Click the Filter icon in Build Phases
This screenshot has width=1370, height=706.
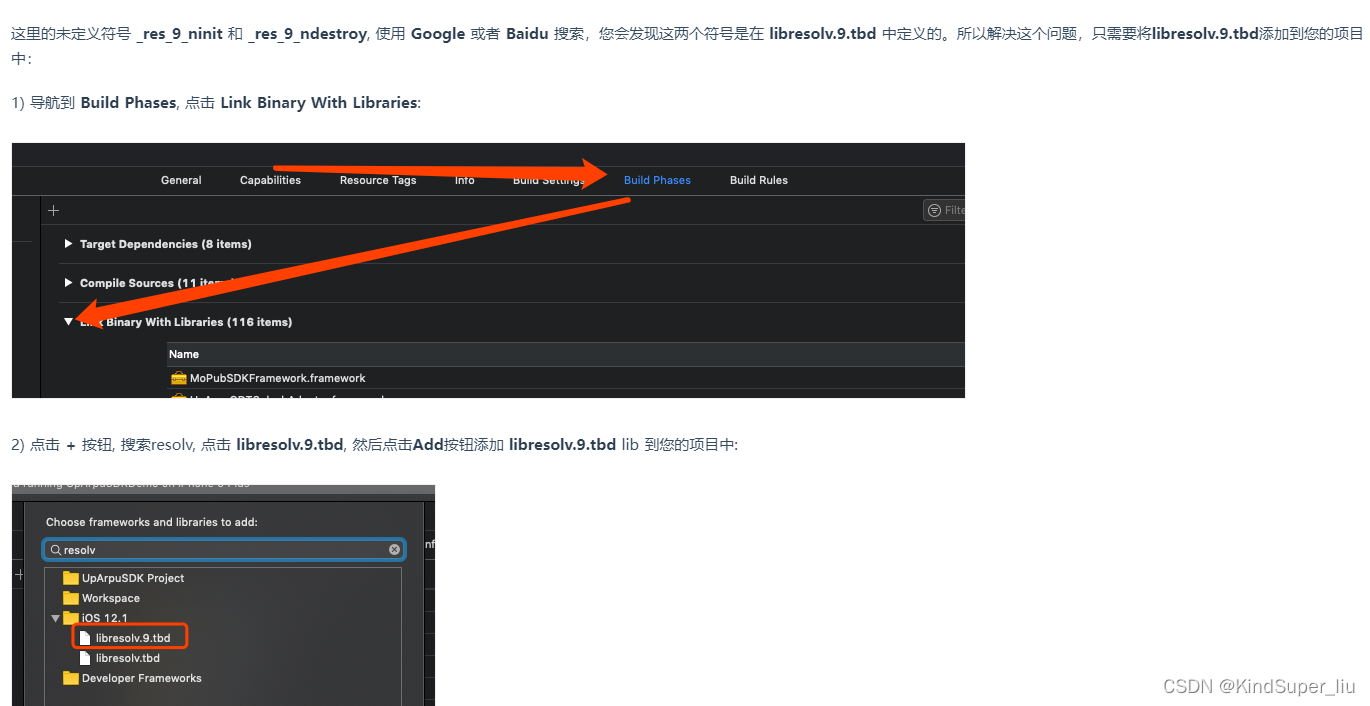coord(934,210)
